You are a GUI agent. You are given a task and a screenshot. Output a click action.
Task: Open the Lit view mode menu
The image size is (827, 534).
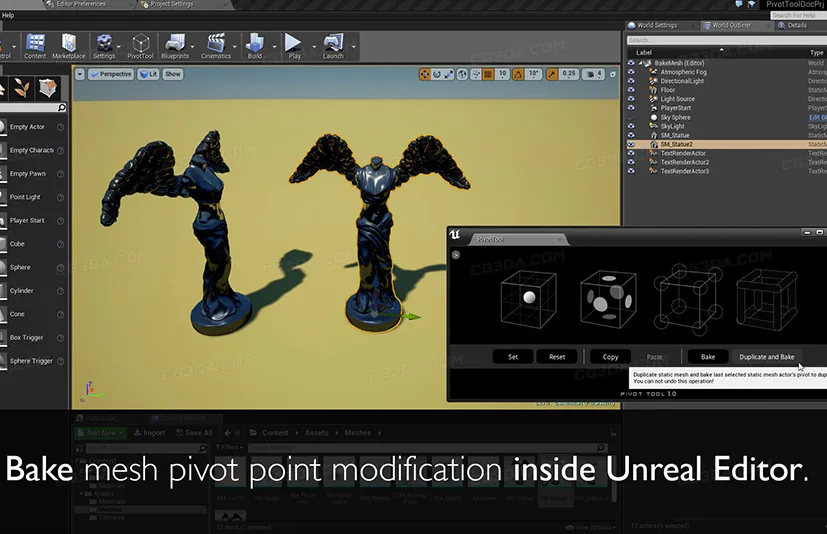click(148, 74)
